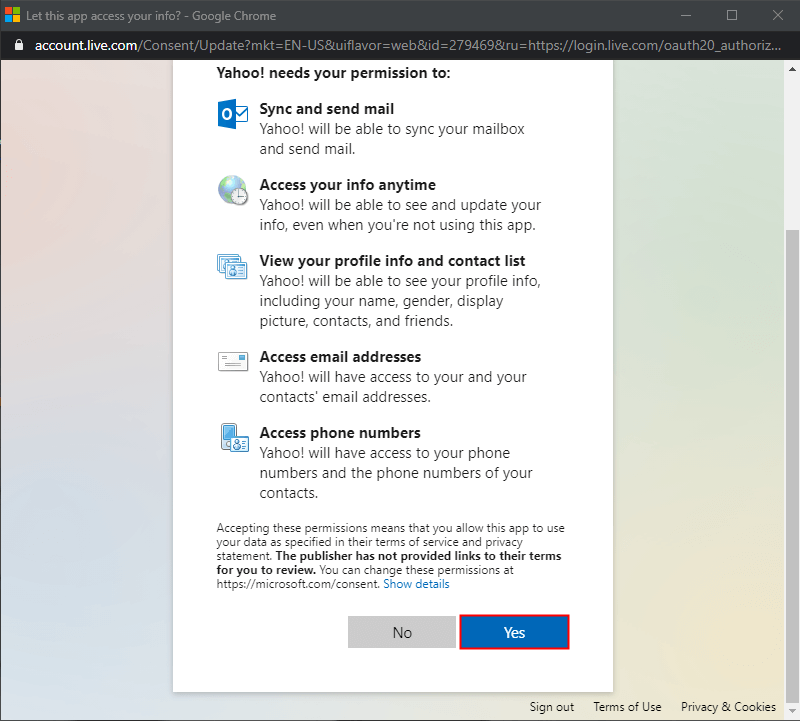Click No to deny permissions
Screen dimensions: 800x721
click(x=402, y=632)
